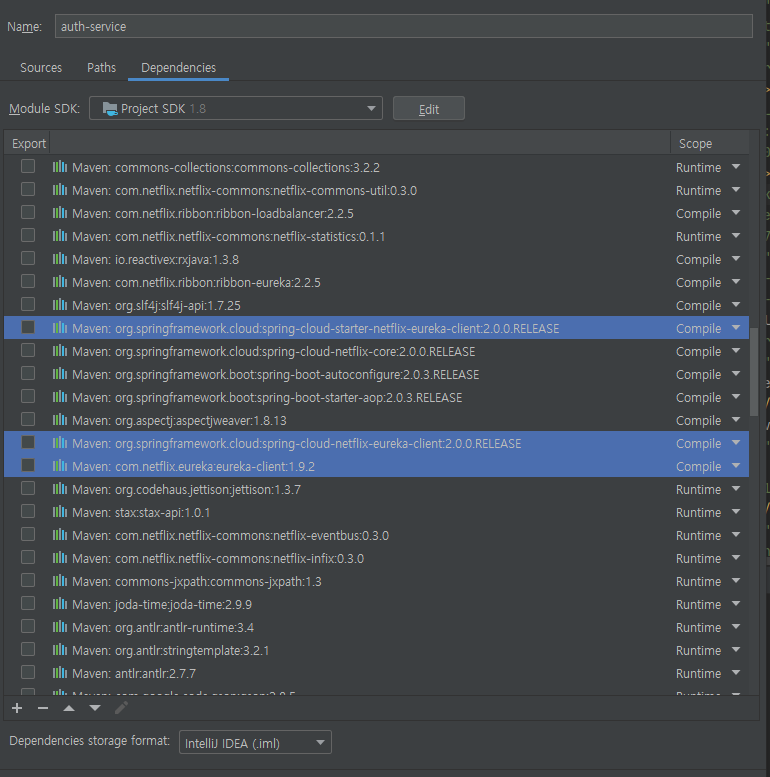The image size is (770, 777).
Task: Click library icon of ribbon-loadbalancer:2.2.5 row
Action: coord(60,213)
